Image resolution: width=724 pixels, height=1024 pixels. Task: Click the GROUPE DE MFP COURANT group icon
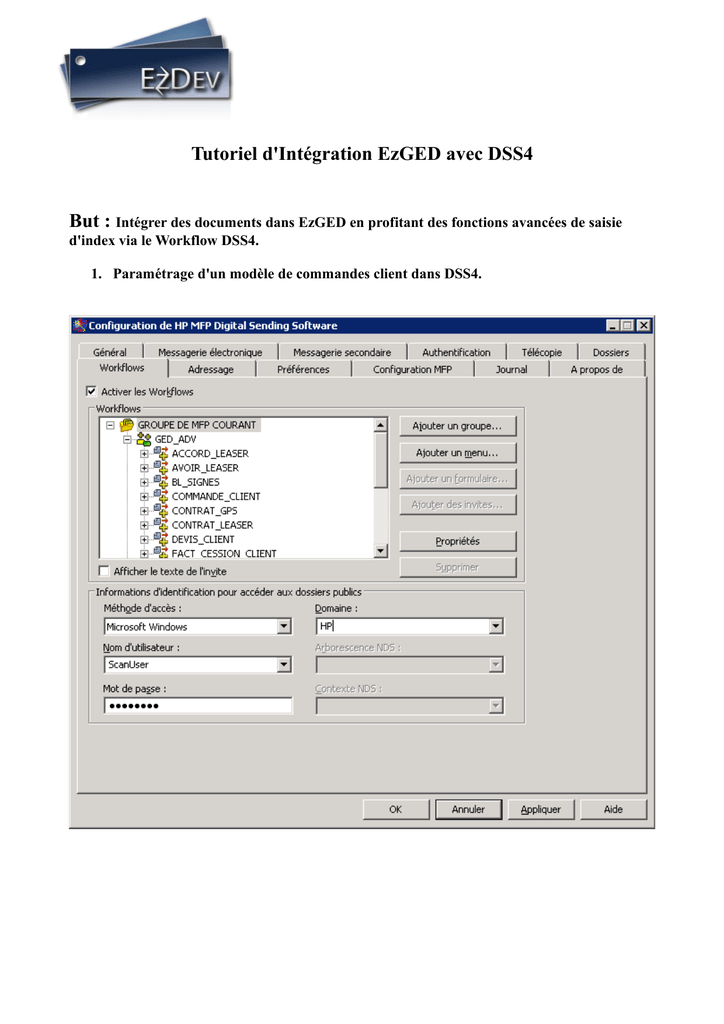127,425
